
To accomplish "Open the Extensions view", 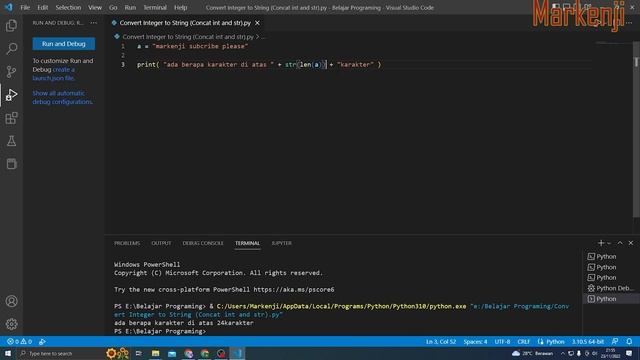I will pyautogui.click(x=11, y=118).
